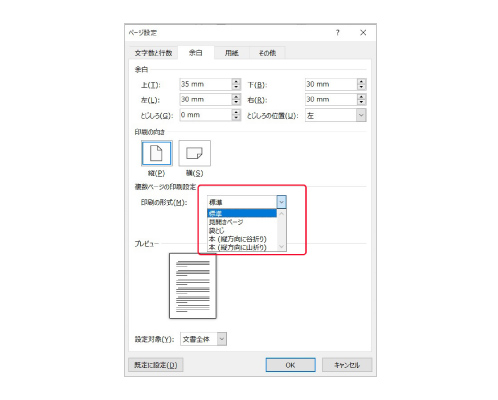This screenshot has width=498, height=400.
Task: Switch to the 用紙 tab
Action: [232, 53]
